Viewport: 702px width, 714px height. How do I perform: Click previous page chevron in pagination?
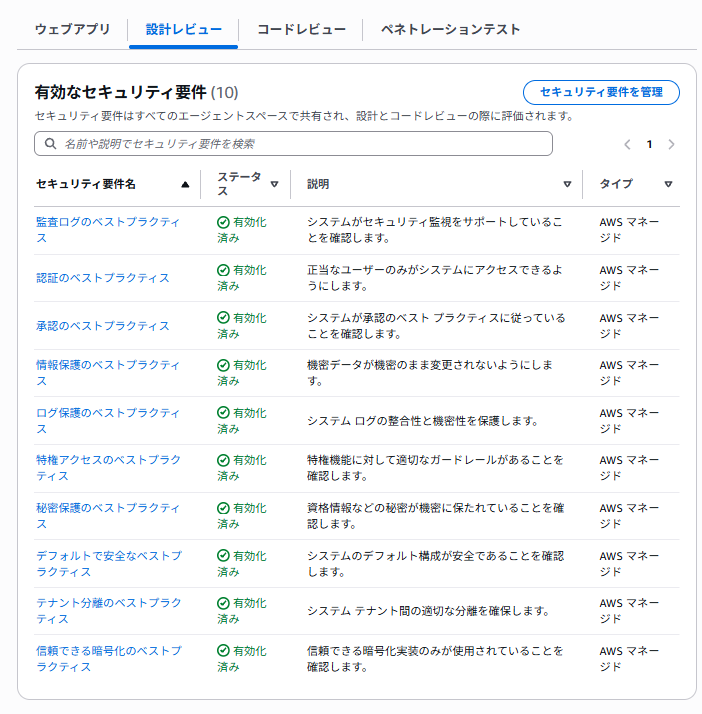(627, 144)
